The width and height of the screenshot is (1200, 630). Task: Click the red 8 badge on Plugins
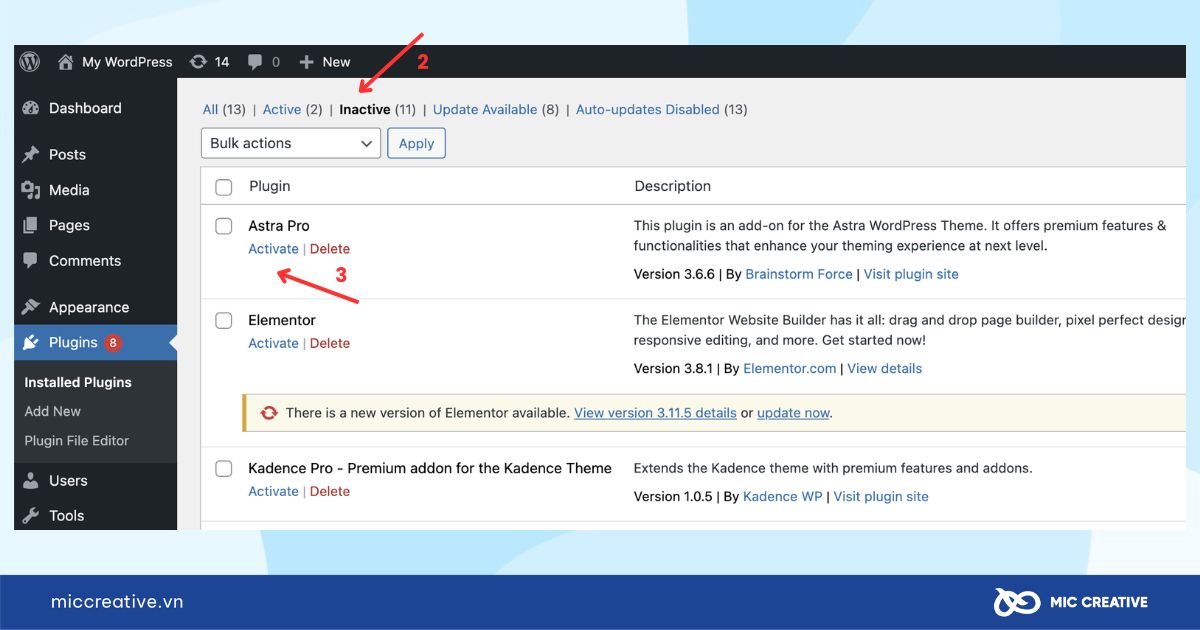(x=113, y=343)
